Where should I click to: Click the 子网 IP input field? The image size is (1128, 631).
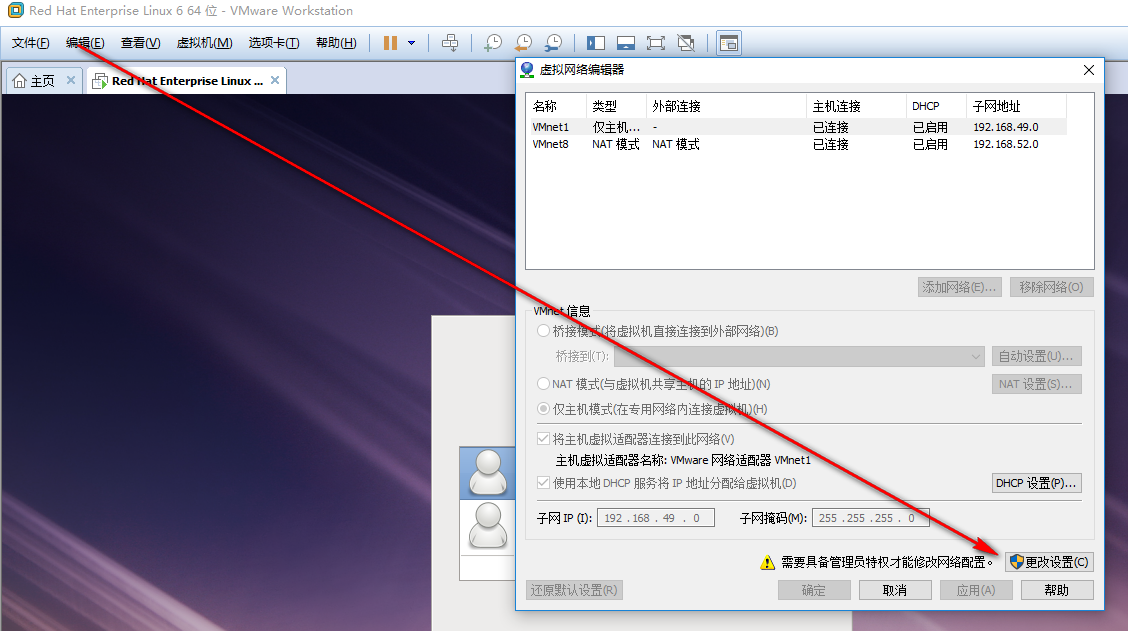click(x=655, y=518)
